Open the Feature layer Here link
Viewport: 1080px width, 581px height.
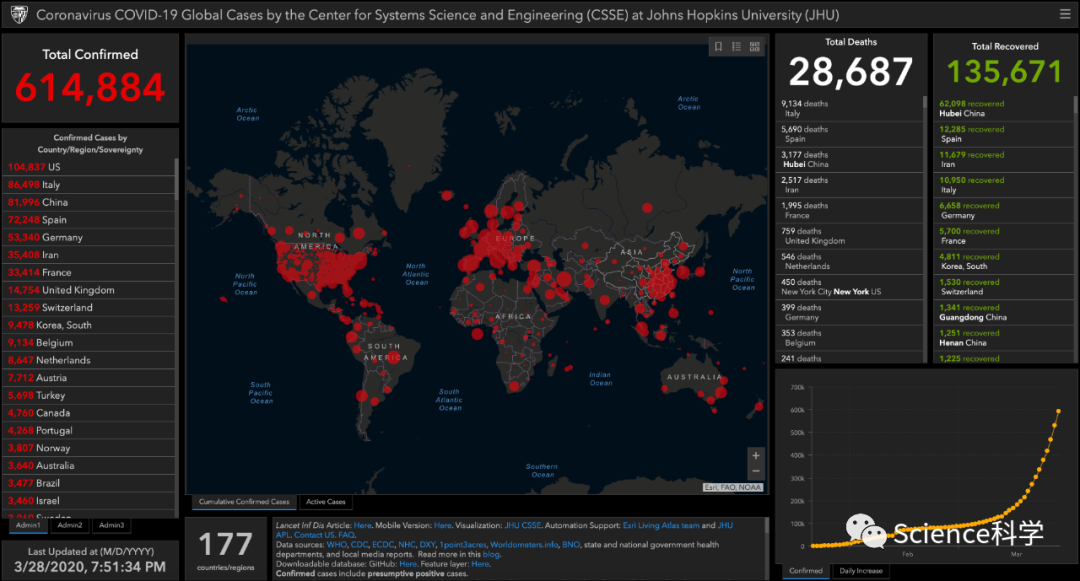click(x=480, y=564)
